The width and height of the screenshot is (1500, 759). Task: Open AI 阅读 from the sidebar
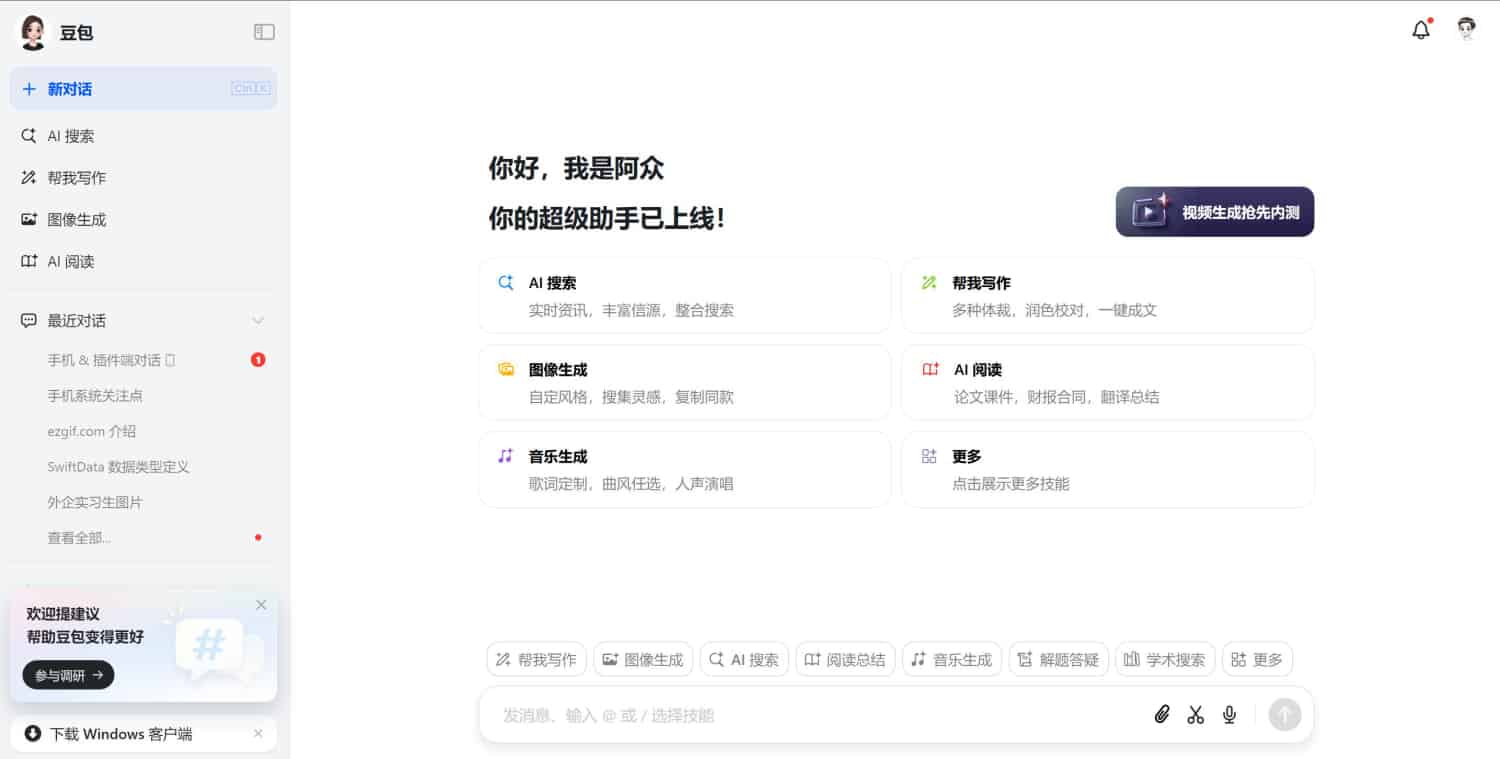click(x=70, y=261)
